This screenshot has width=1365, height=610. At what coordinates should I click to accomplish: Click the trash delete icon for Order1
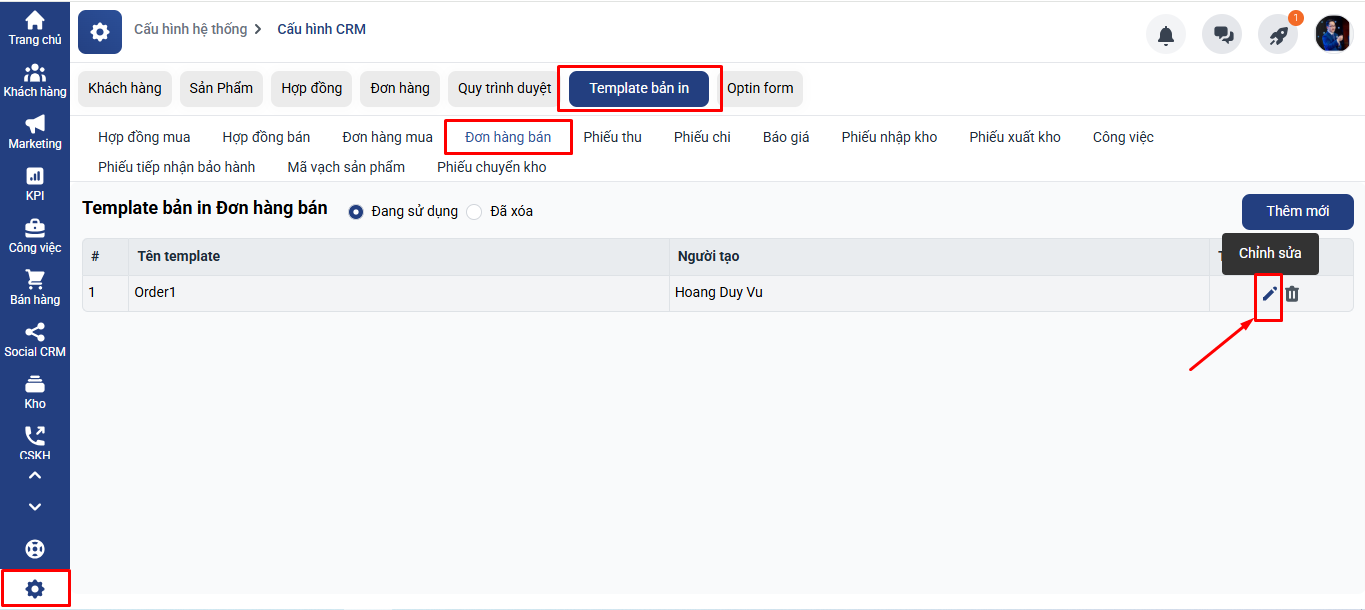[x=1292, y=293]
